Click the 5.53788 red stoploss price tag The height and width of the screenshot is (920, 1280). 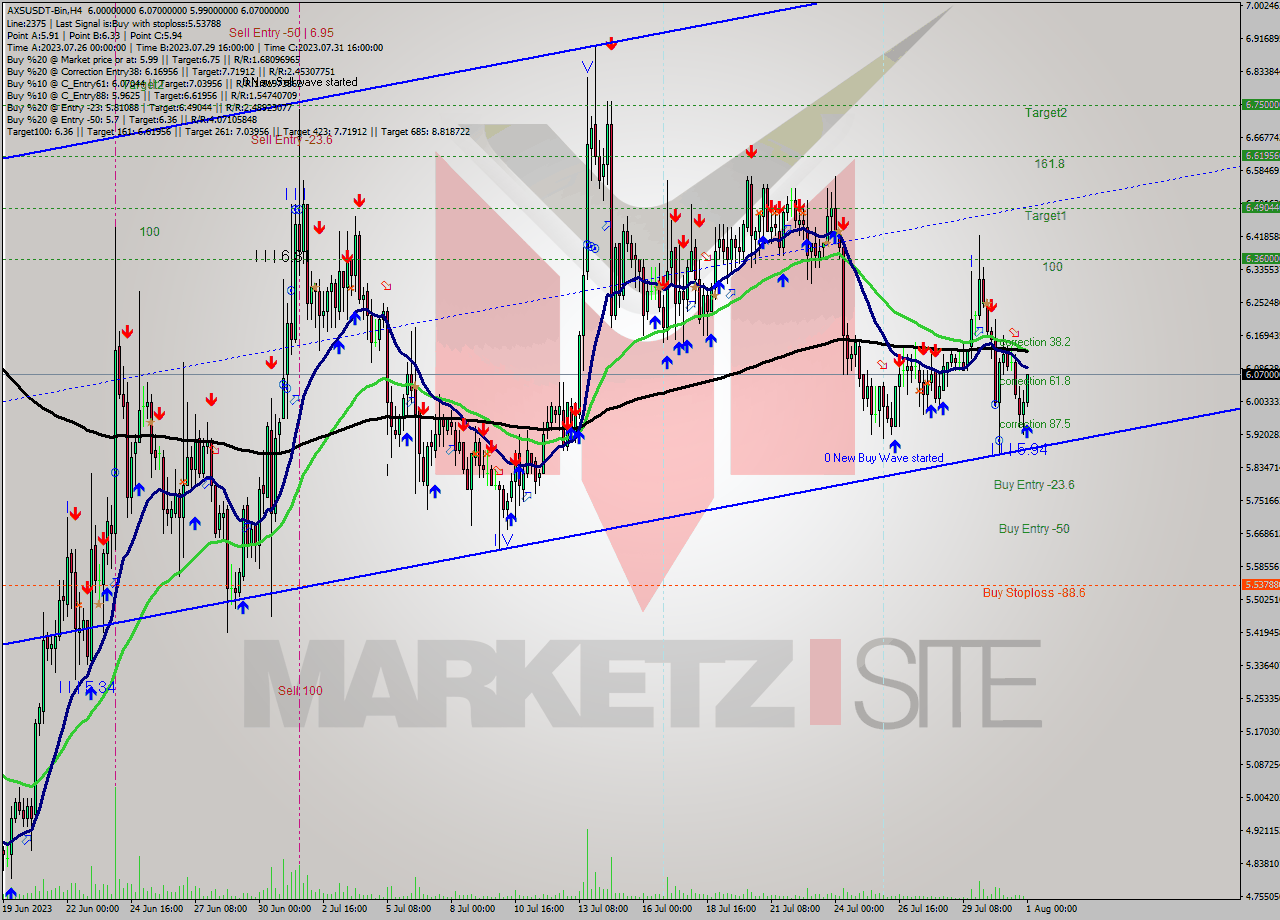click(1260, 584)
